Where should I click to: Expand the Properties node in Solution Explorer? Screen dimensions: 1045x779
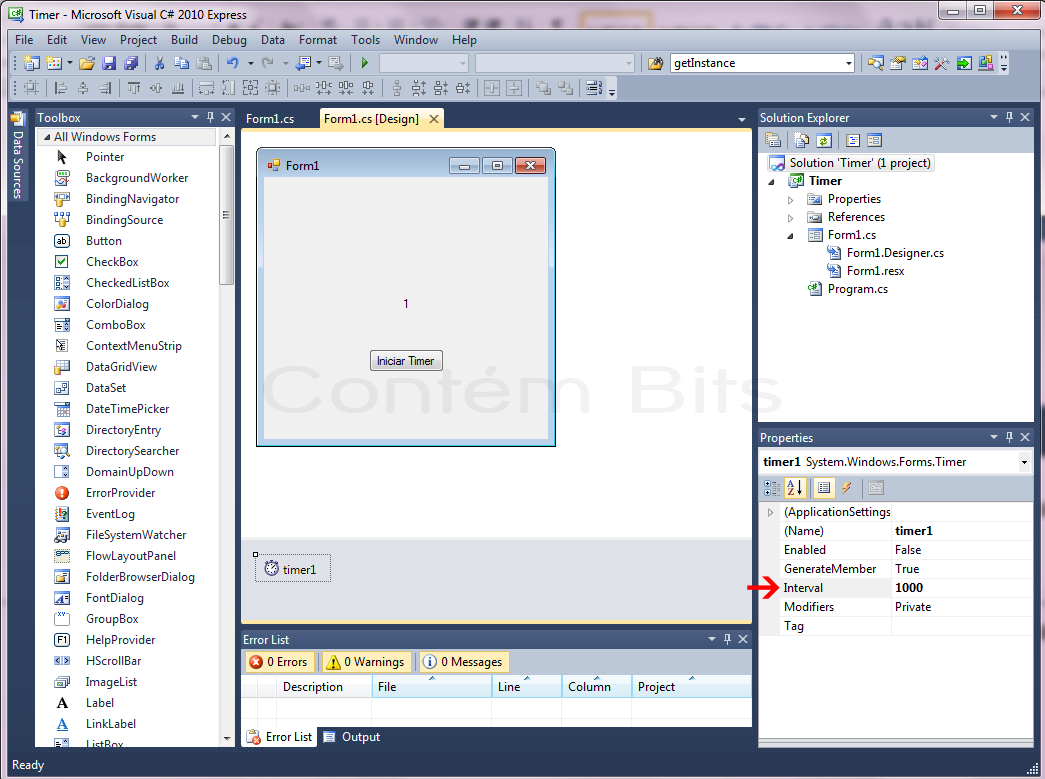pos(790,200)
